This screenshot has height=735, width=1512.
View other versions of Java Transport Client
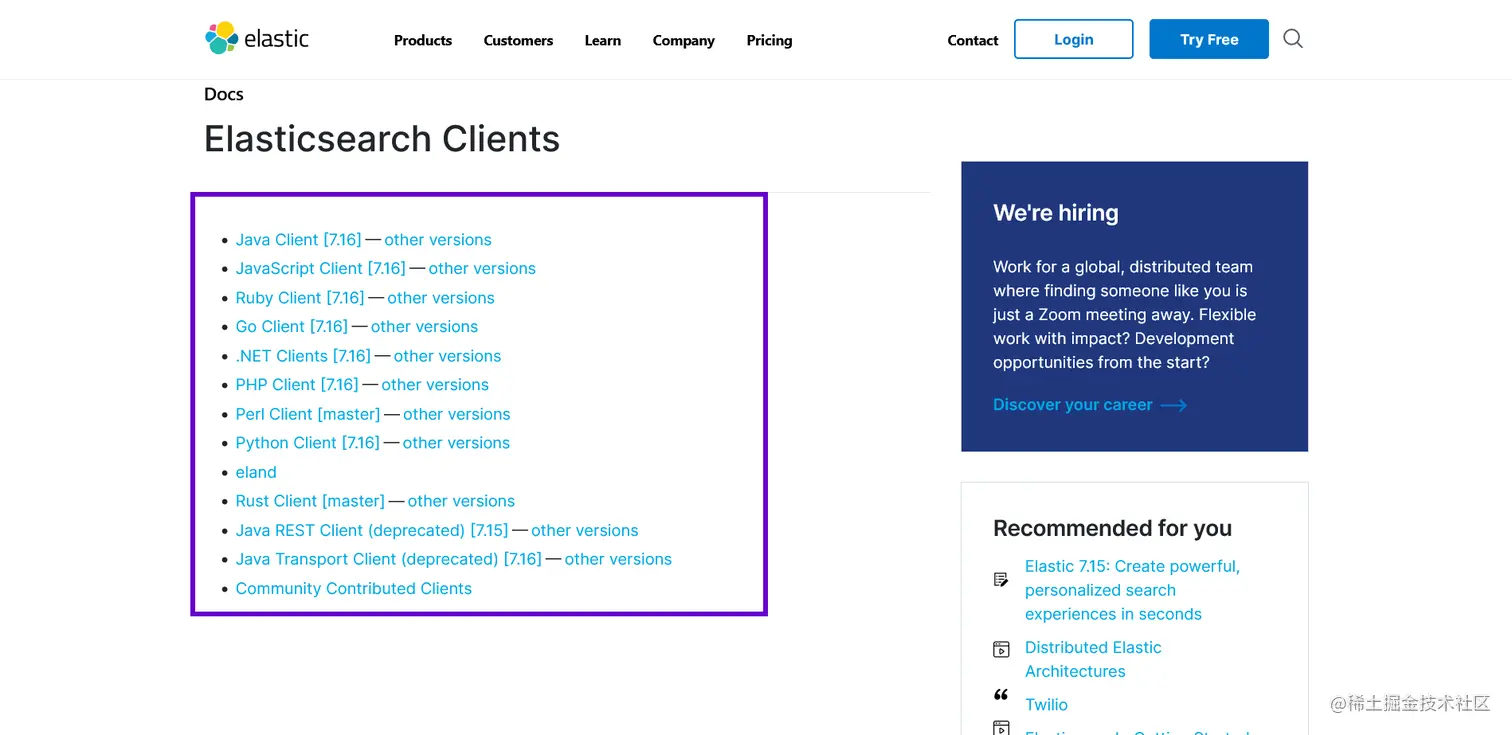tap(618, 560)
